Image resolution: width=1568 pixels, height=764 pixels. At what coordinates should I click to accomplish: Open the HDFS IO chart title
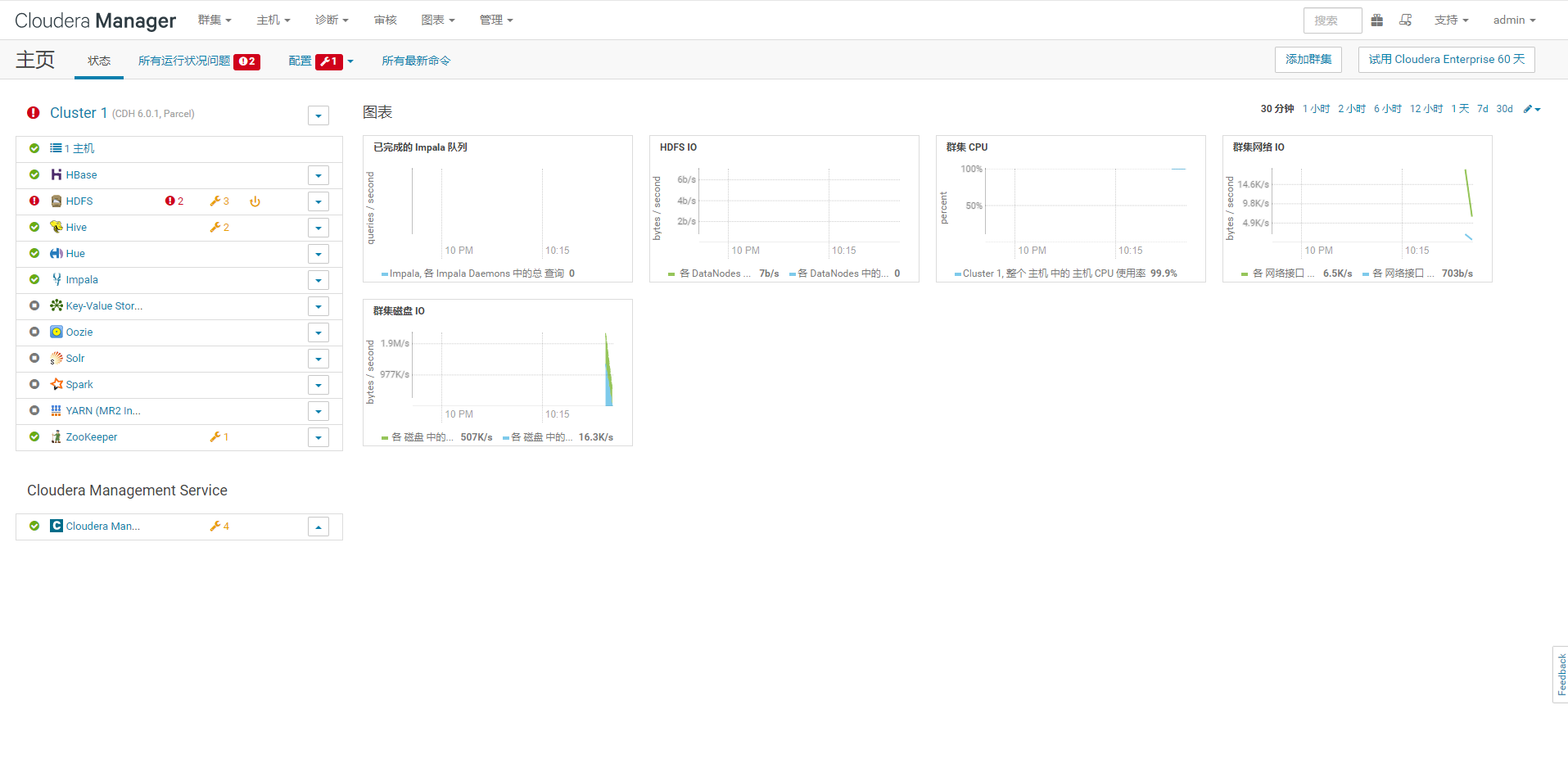click(678, 147)
